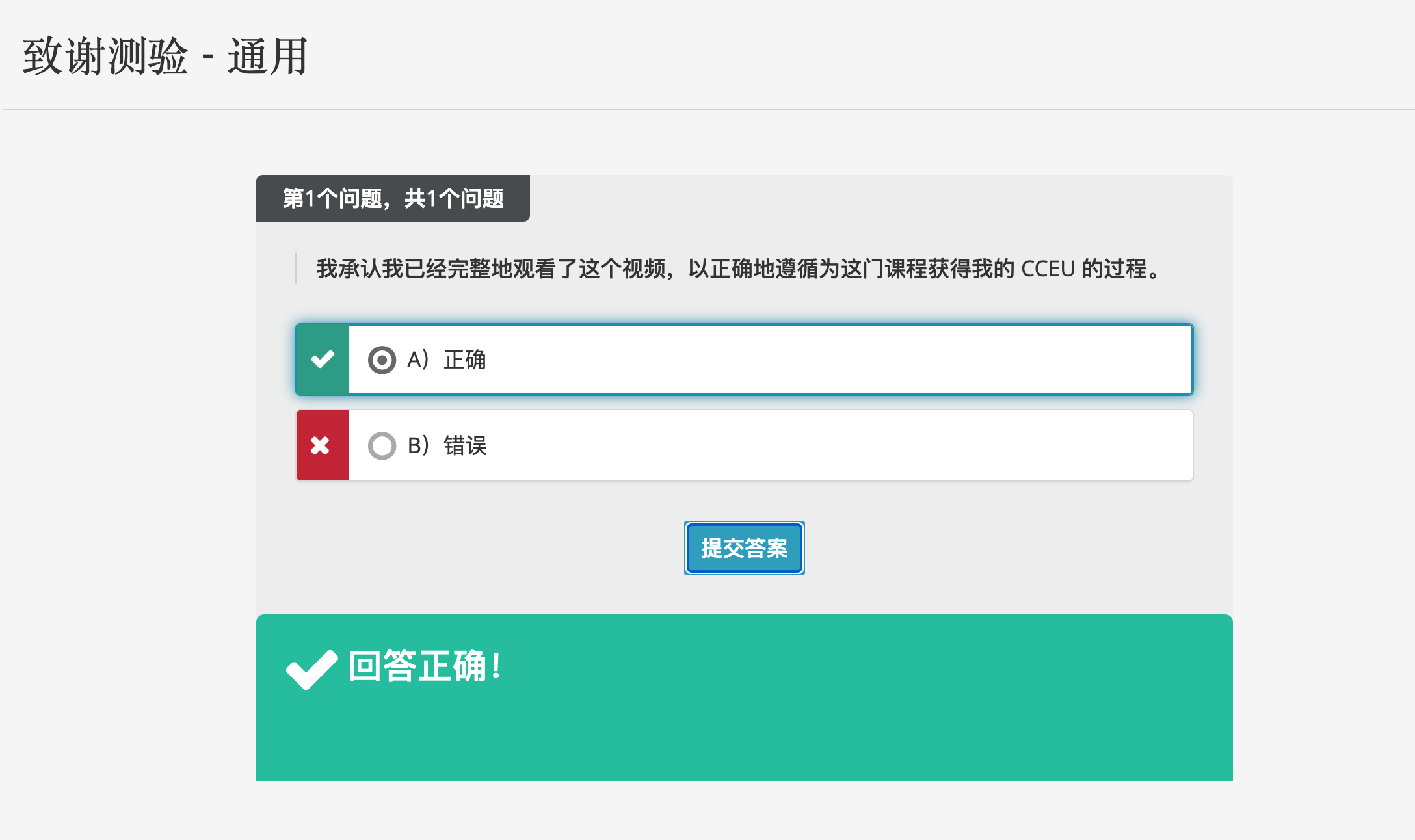Select the radio button for A) 正确
1415x840 pixels.
(382, 360)
